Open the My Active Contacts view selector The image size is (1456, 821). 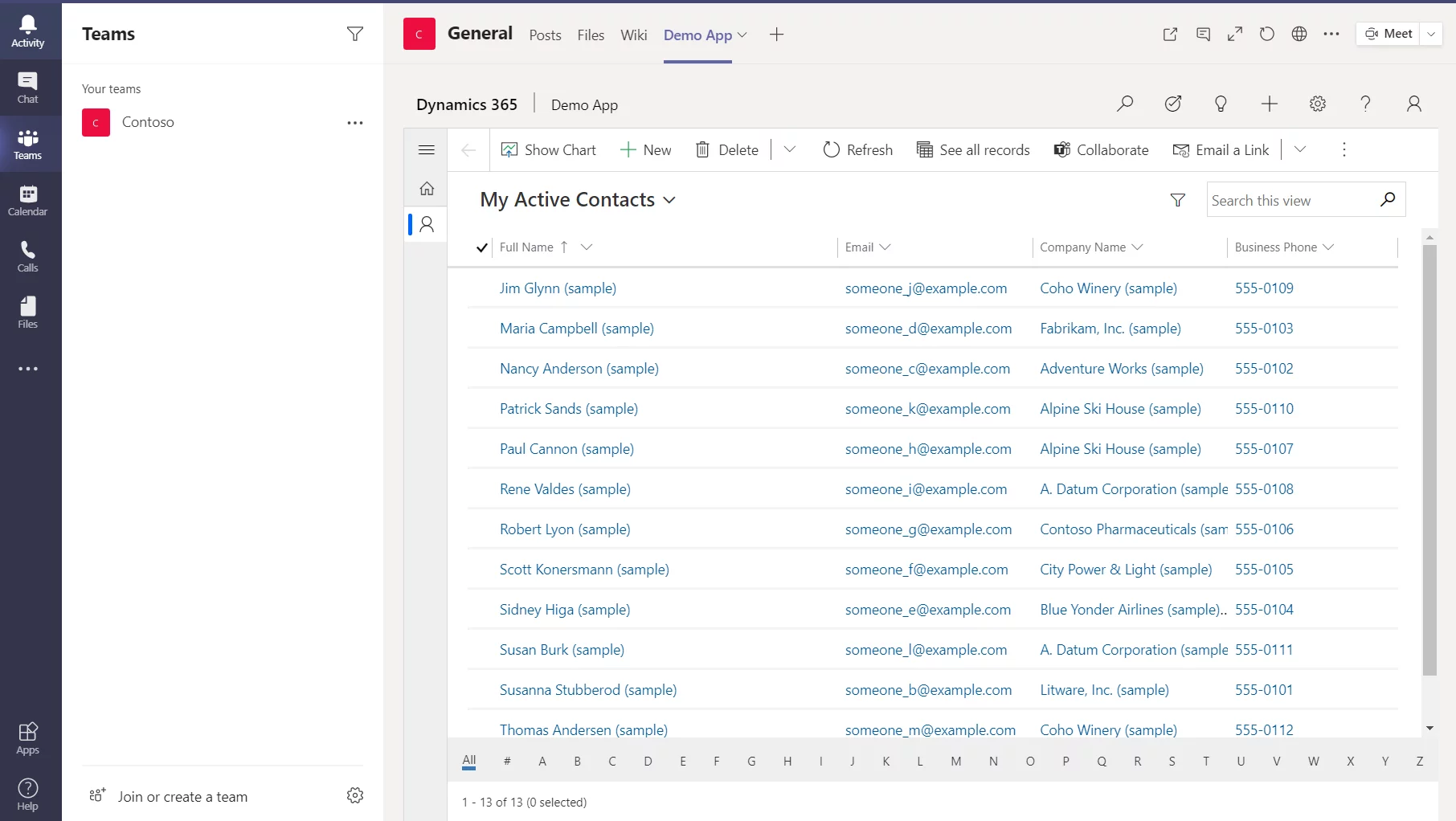(578, 199)
